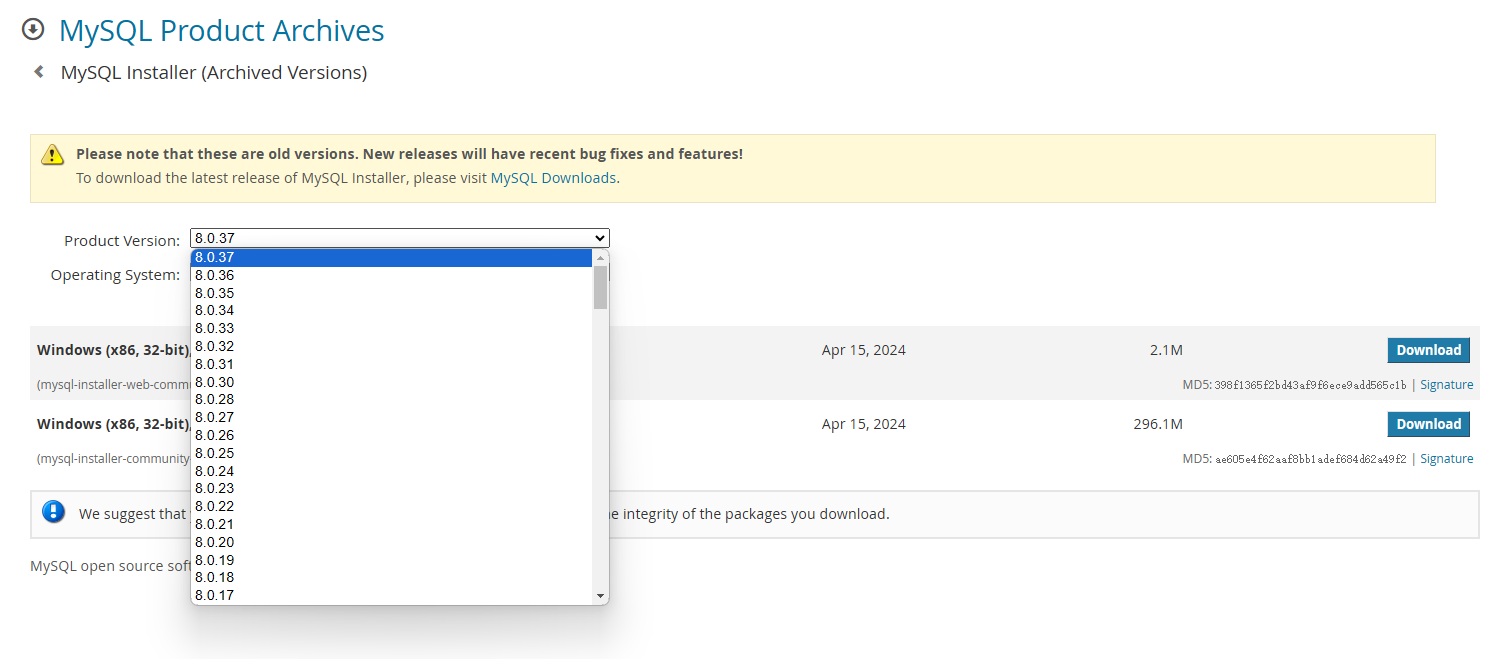The width and height of the screenshot is (1507, 659).
Task: Download the 296.1M full installer
Action: click(x=1428, y=424)
